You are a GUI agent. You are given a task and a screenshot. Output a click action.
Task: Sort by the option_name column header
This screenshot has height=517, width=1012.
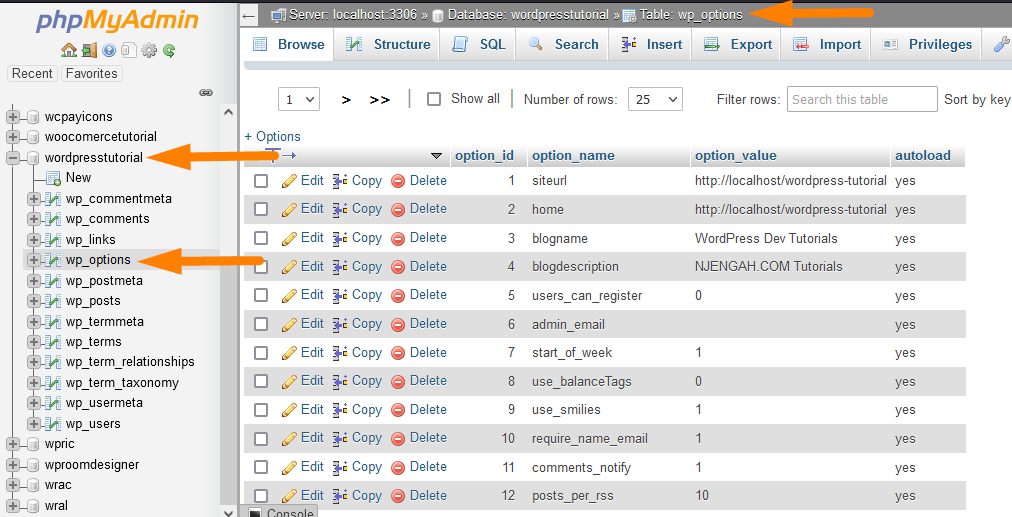click(573, 156)
